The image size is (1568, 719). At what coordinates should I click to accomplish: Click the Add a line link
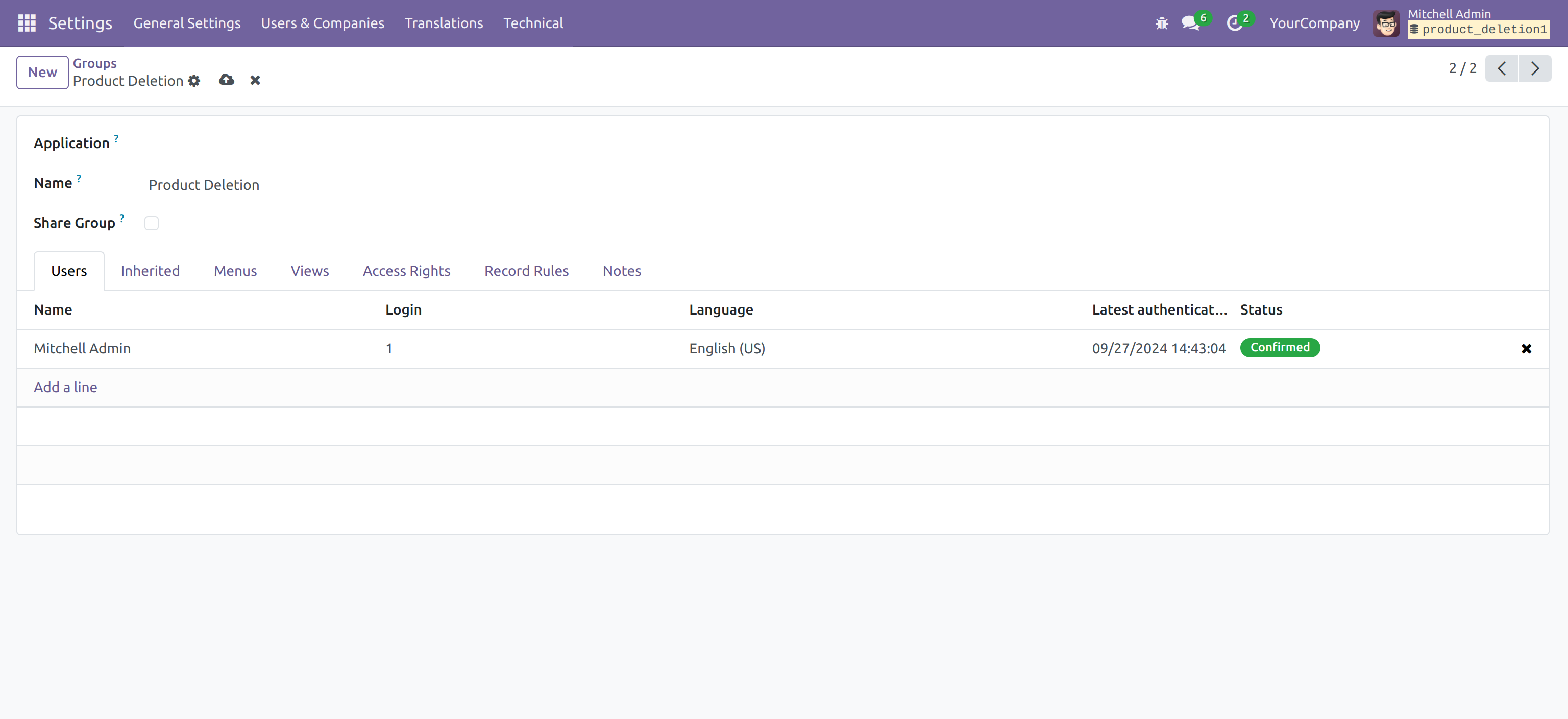(65, 387)
